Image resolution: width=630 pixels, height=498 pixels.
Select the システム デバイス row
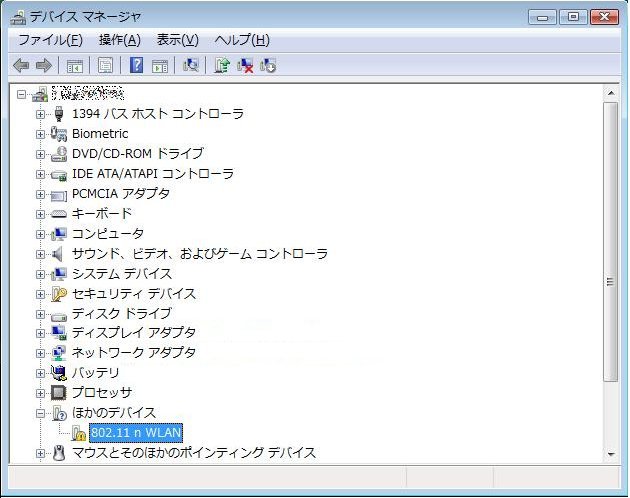(122, 274)
